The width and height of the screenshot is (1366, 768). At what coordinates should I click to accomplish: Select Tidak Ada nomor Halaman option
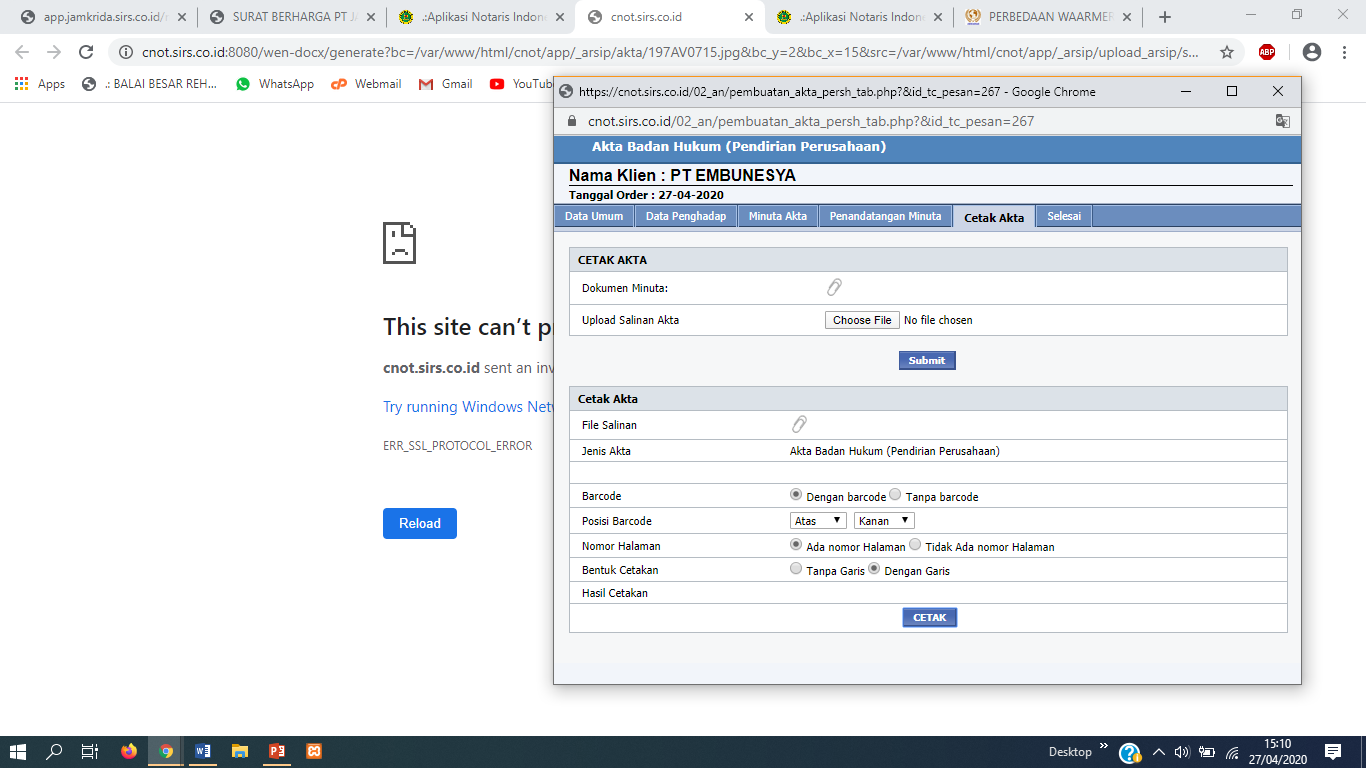[915, 545]
